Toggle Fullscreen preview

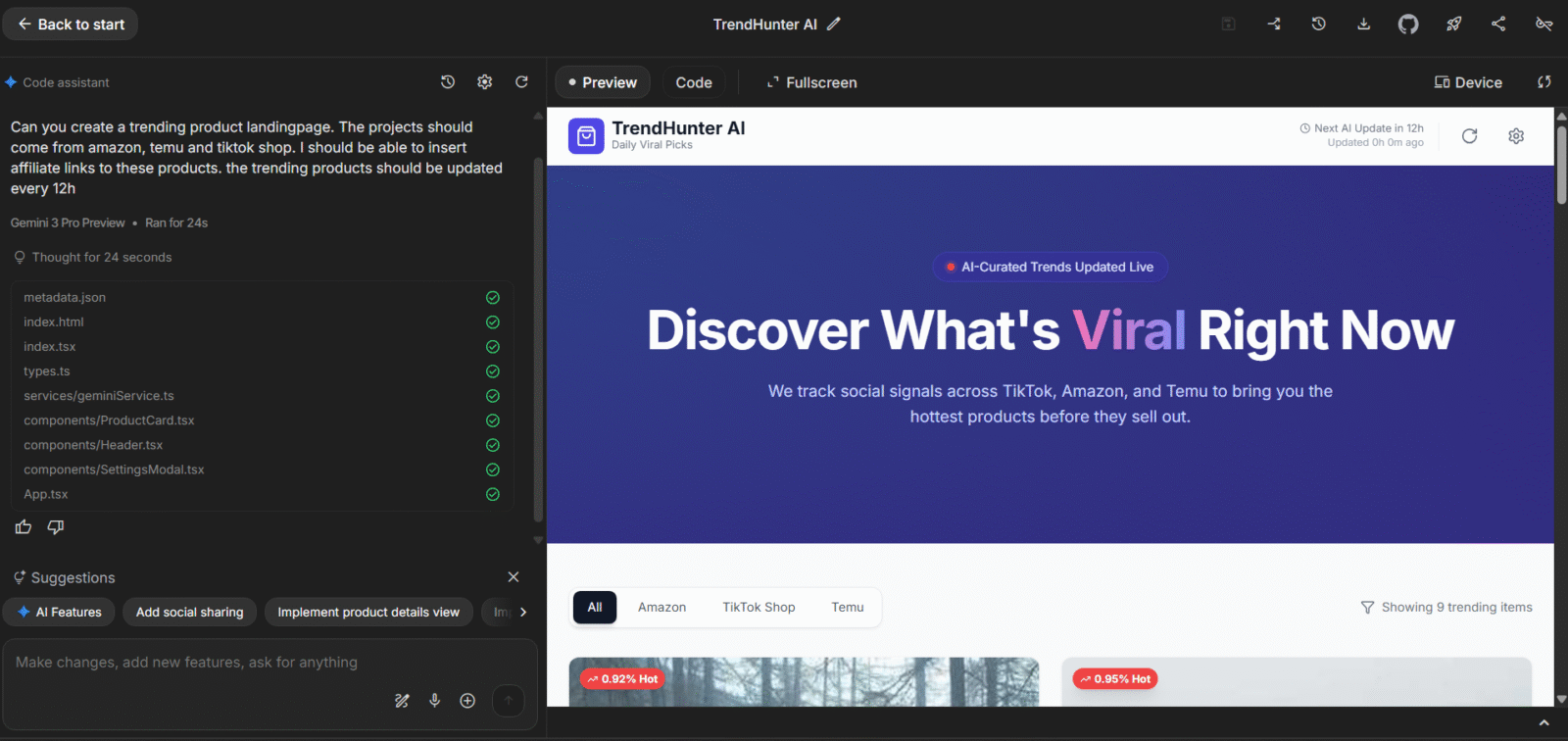[x=811, y=82]
